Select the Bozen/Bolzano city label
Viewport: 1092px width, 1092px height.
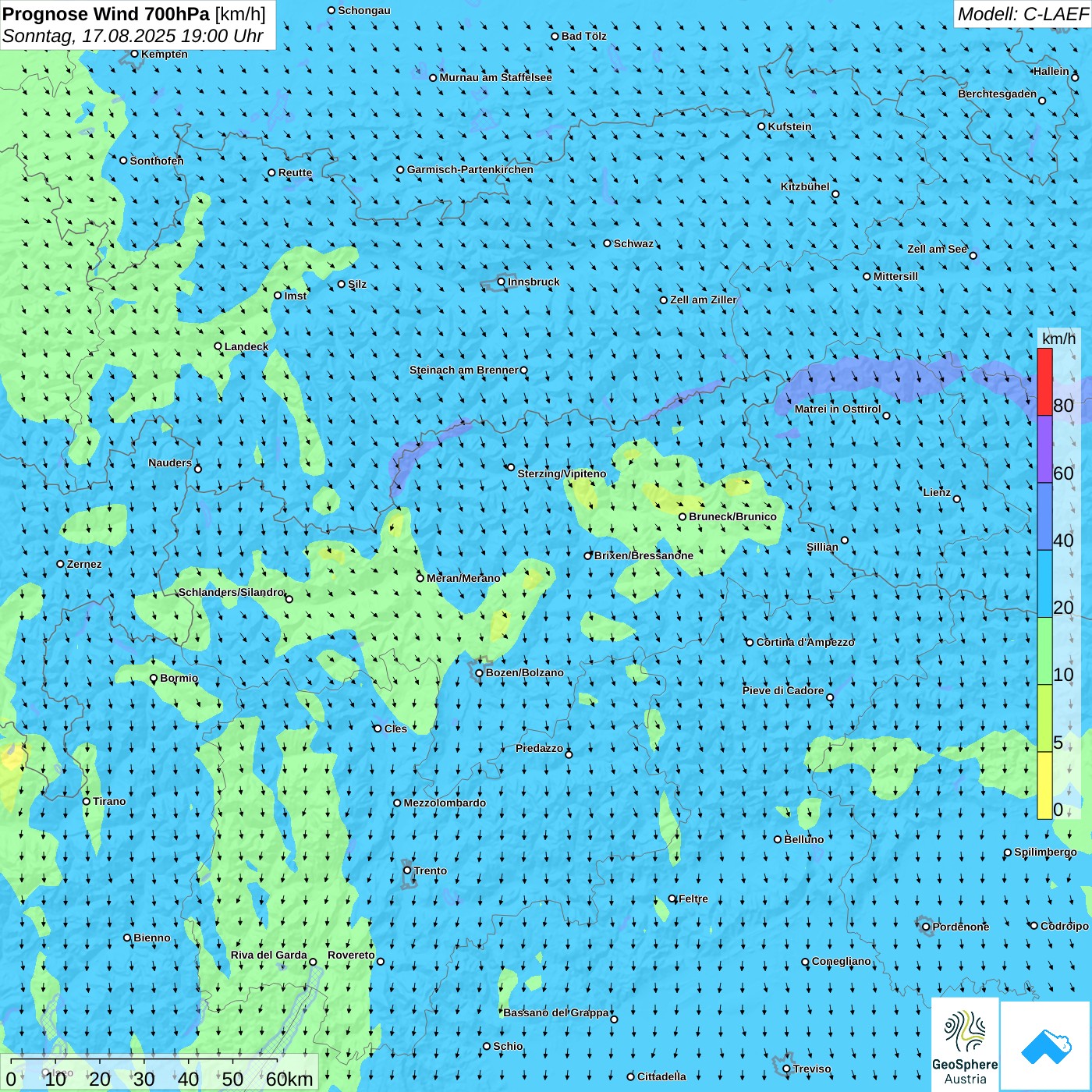click(x=524, y=672)
